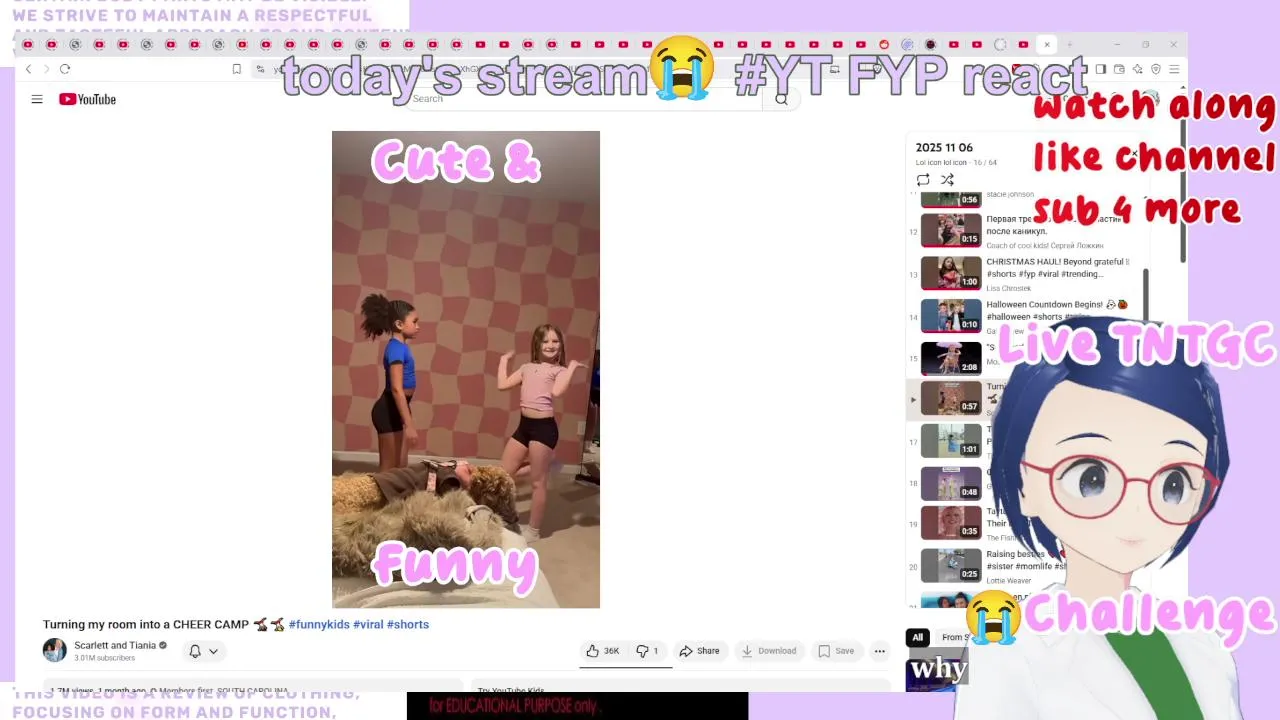The height and width of the screenshot is (720, 1280).
Task: Toggle the notification bell for the channel
Action: click(x=195, y=651)
